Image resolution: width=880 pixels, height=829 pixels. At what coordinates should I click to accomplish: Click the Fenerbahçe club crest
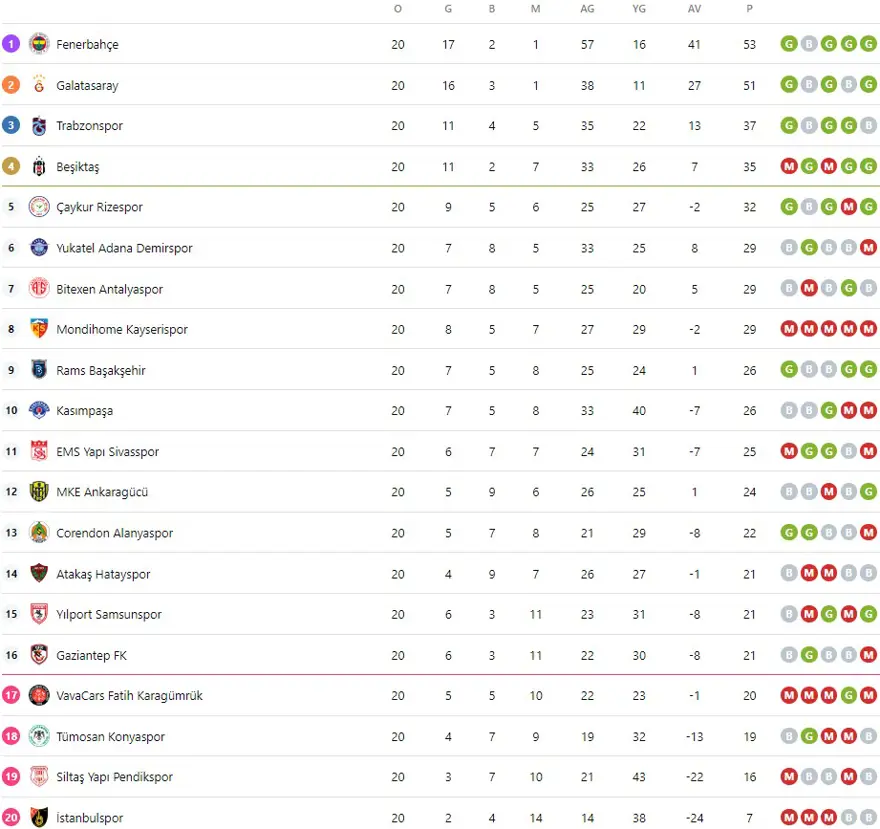pyautogui.click(x=39, y=44)
